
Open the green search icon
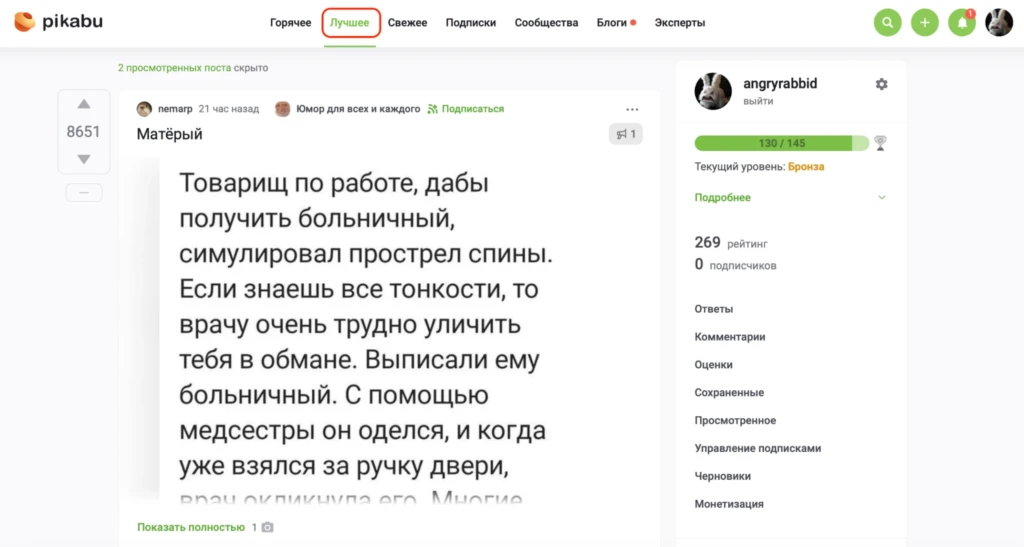pos(888,23)
